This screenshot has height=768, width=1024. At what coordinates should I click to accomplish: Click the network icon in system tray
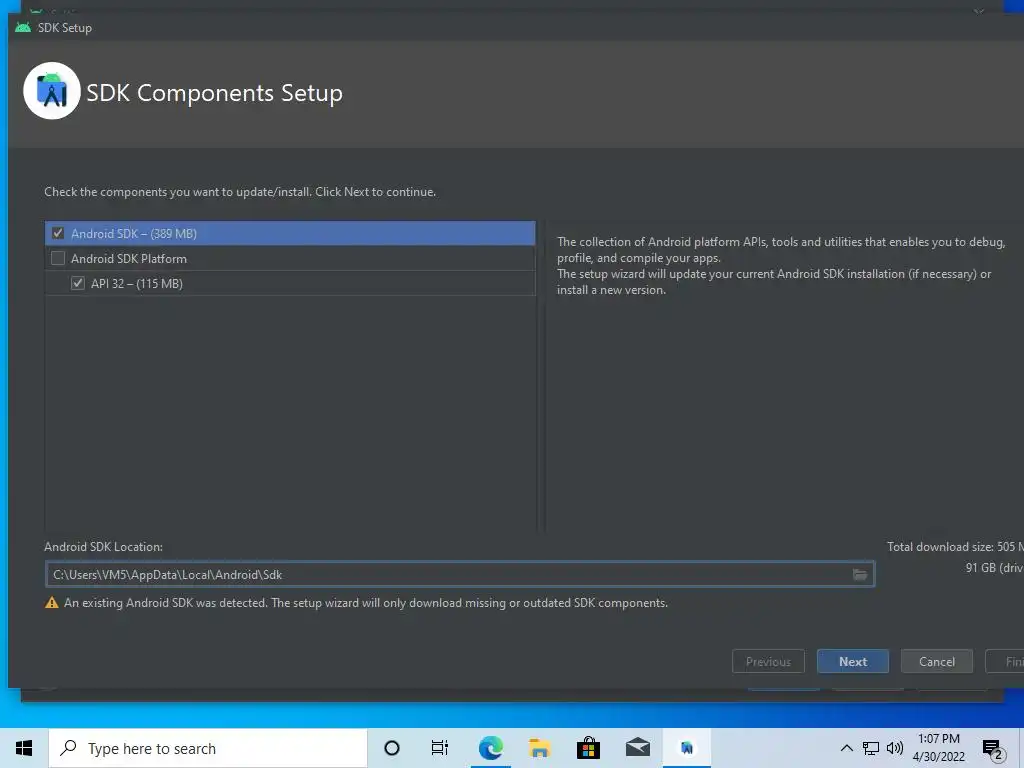[871, 748]
